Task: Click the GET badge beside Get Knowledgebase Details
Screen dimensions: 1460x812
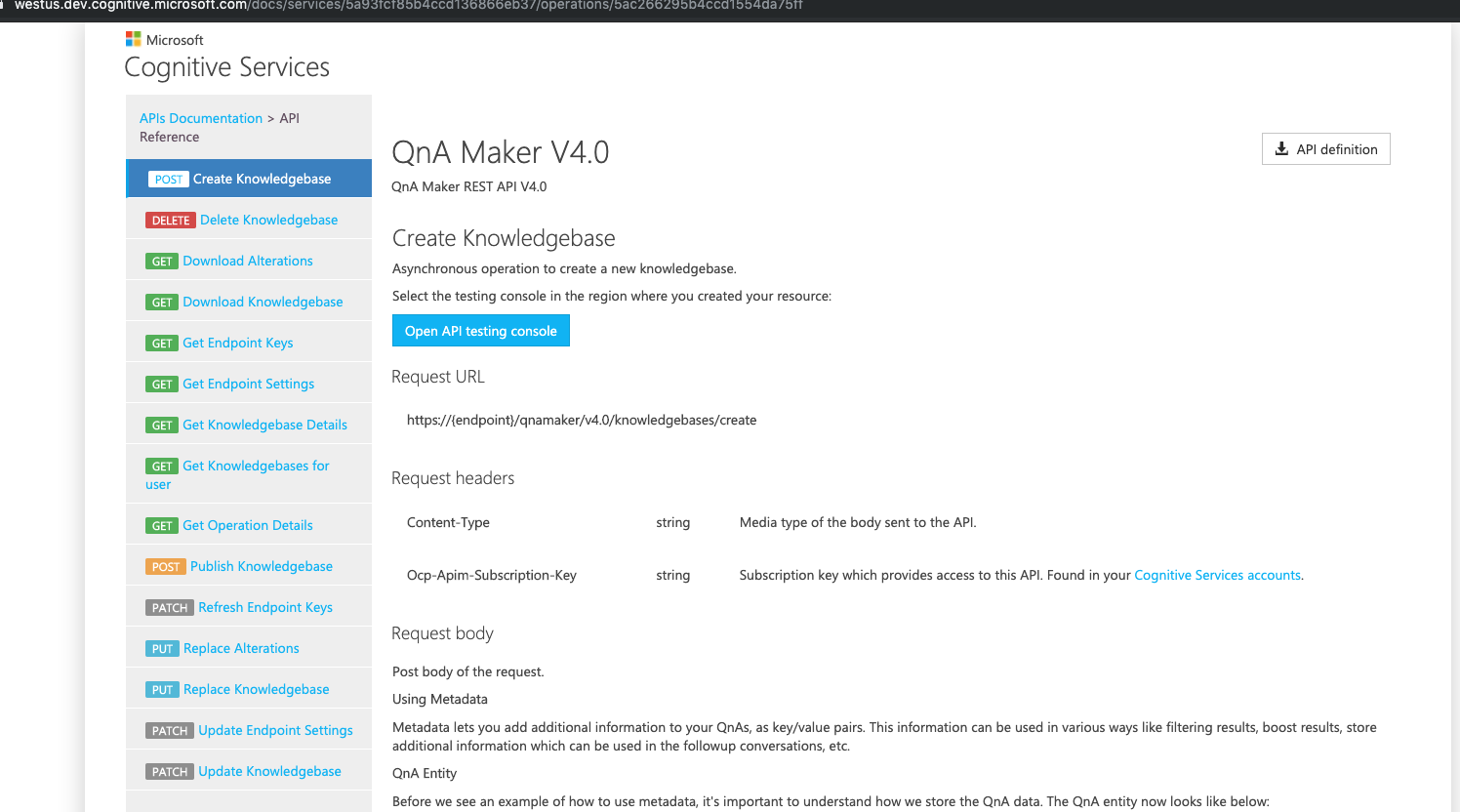Action: (162, 426)
